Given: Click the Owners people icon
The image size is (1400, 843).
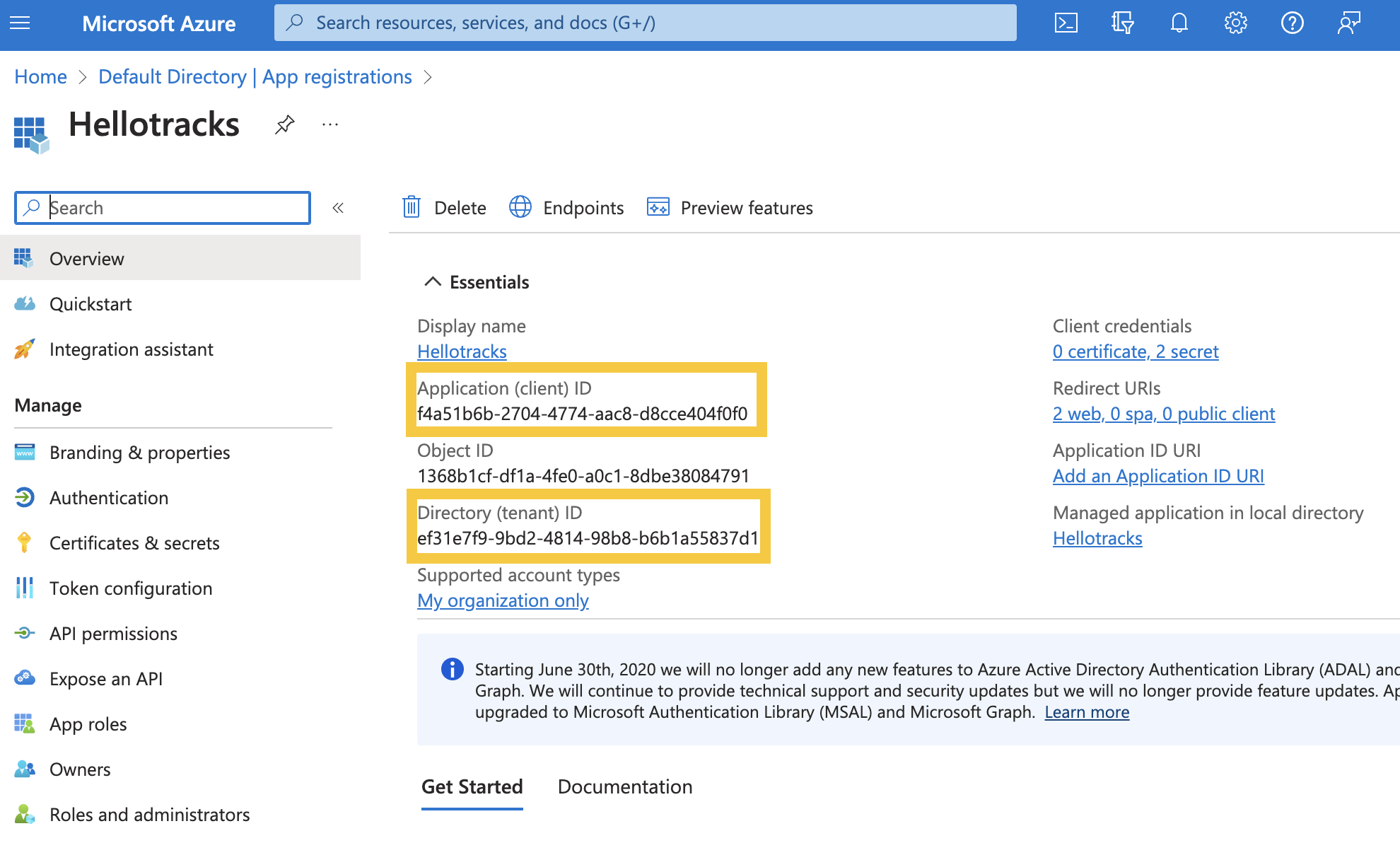Looking at the screenshot, I should 25,769.
